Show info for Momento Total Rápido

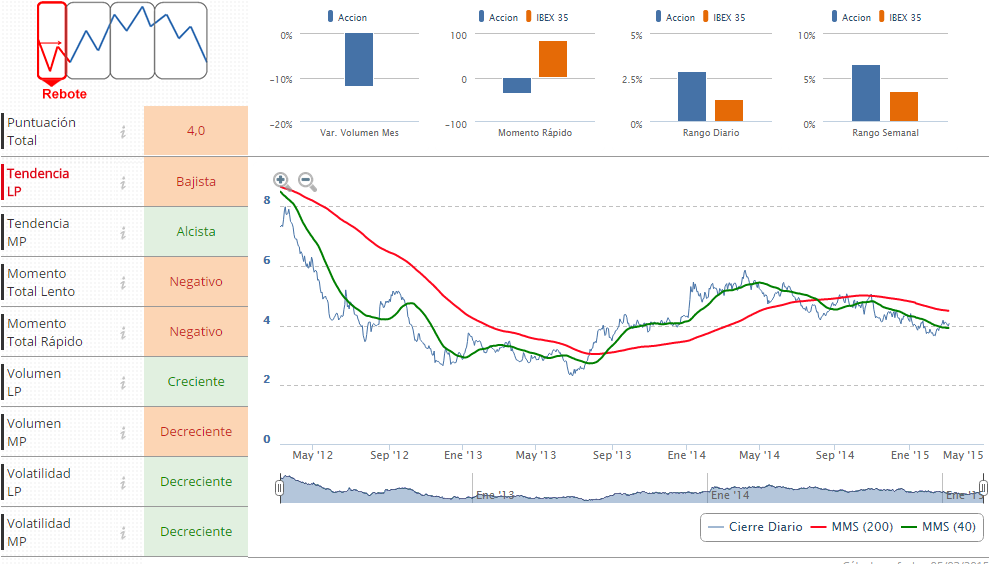click(x=123, y=332)
